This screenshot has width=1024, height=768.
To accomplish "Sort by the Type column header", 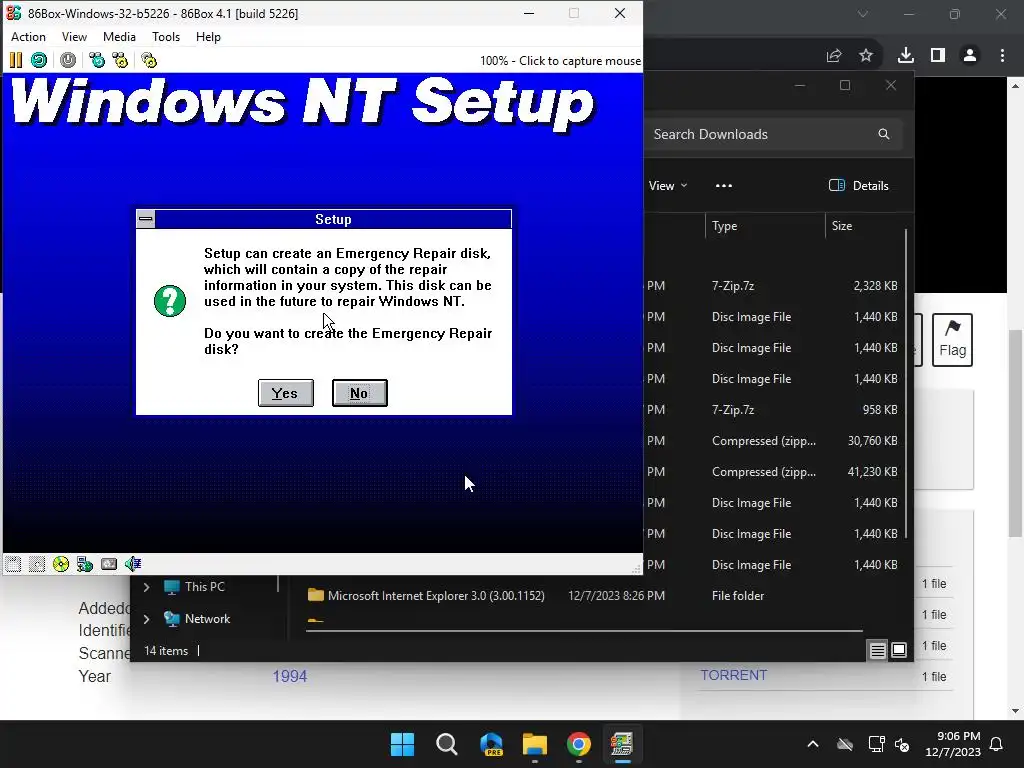I will (x=765, y=226).
